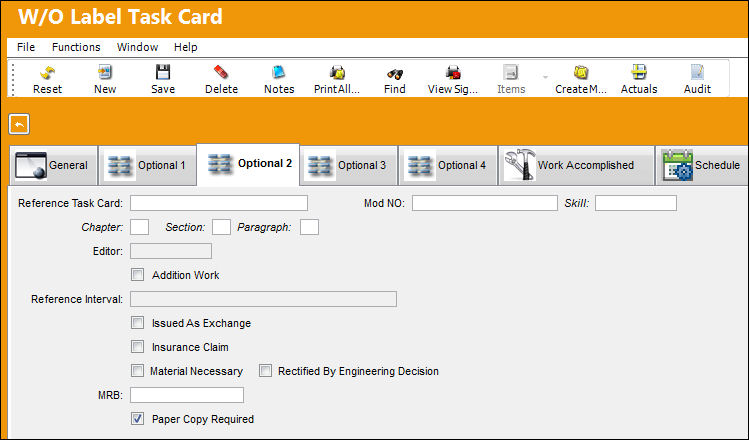Click the Chapter label link
The image size is (749, 440).
(102, 227)
